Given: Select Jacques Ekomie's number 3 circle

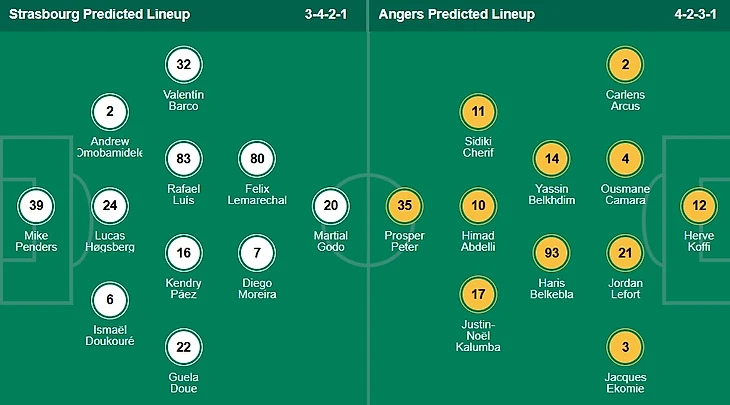Looking at the screenshot, I should (625, 346).
